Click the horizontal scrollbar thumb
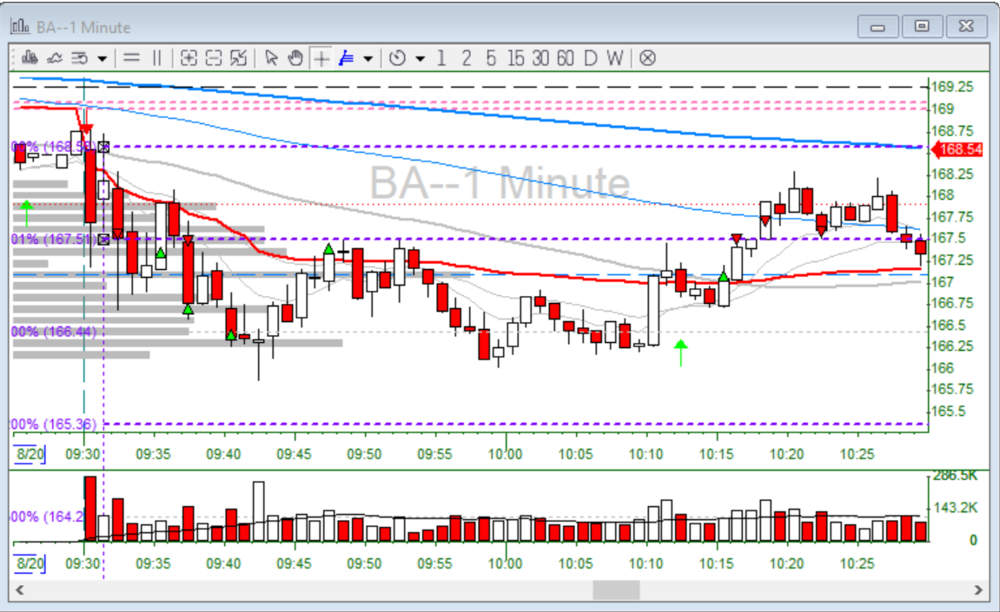Image resolution: width=1000 pixels, height=612 pixels. coord(615,590)
